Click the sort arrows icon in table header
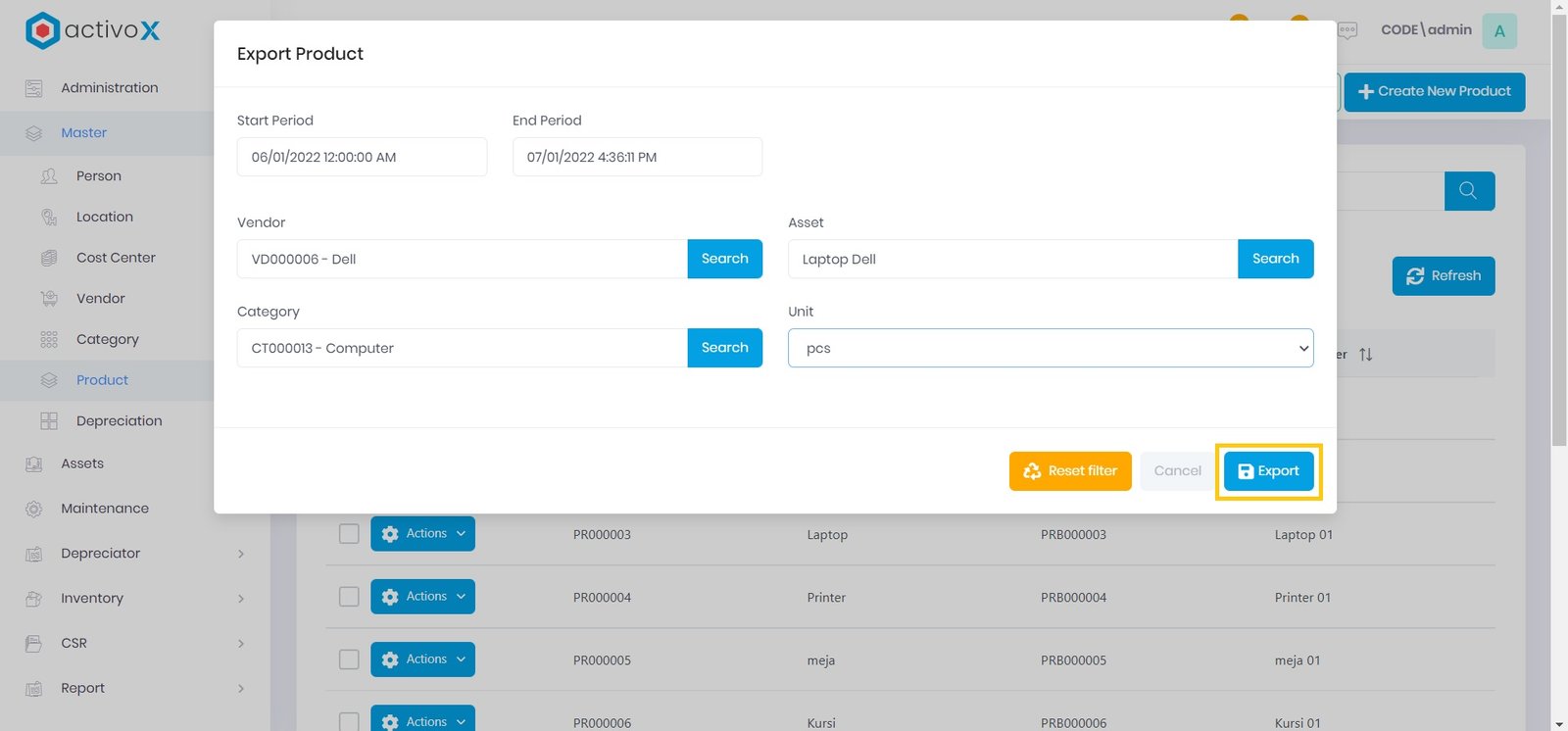 (1365, 355)
